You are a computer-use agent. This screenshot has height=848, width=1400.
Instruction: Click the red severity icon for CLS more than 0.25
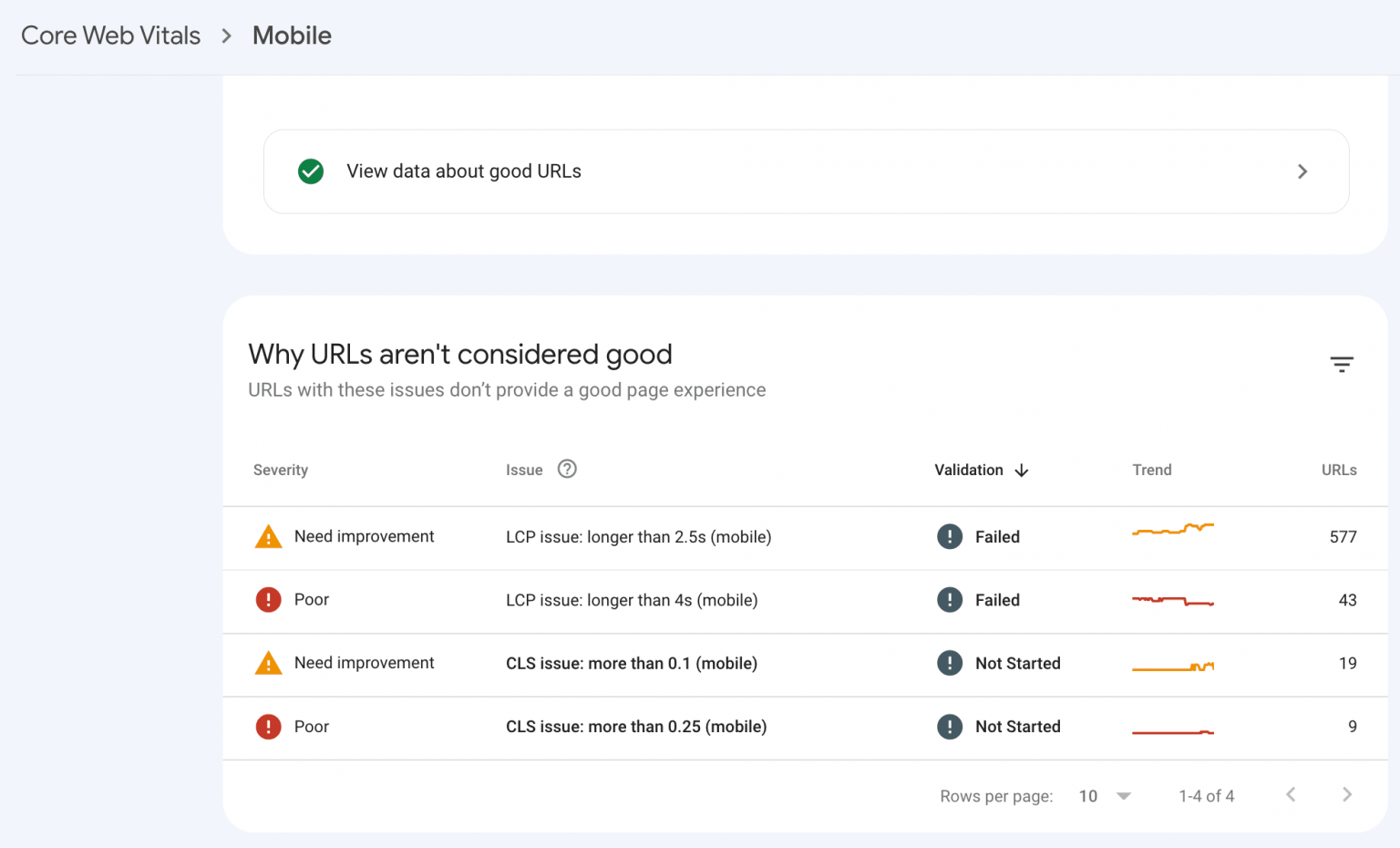(x=268, y=727)
